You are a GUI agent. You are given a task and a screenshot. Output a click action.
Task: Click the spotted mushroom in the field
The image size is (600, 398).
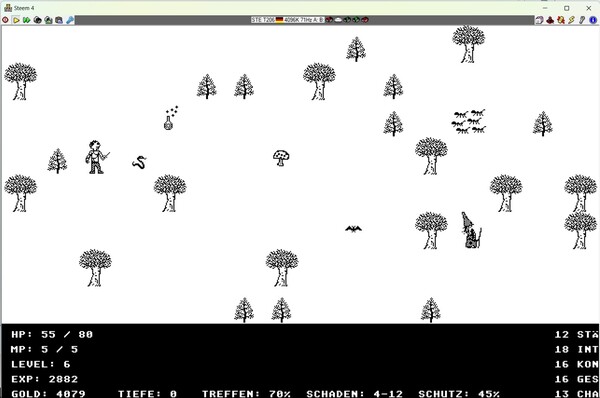point(281,158)
